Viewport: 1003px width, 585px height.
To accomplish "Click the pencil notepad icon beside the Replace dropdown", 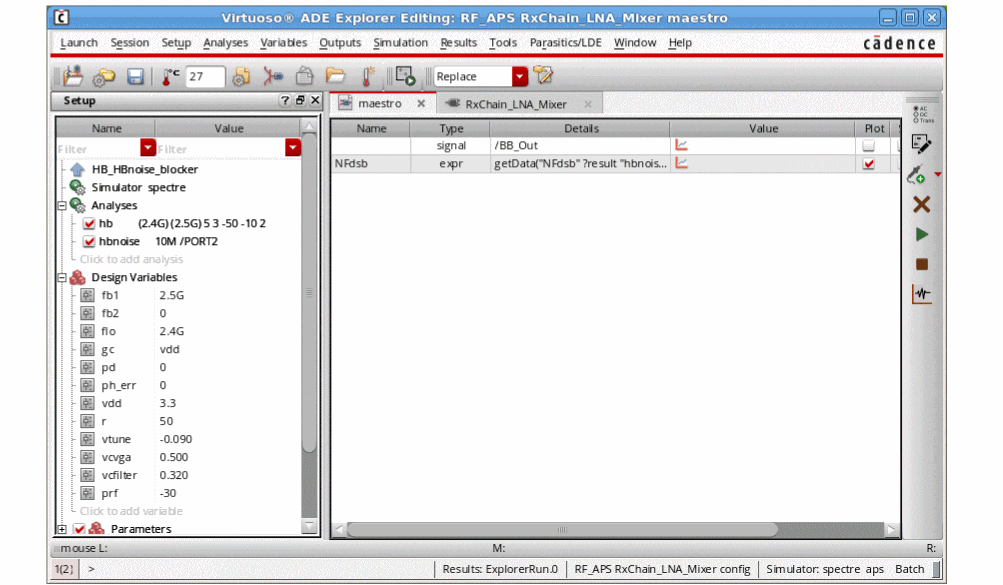I will point(543,75).
